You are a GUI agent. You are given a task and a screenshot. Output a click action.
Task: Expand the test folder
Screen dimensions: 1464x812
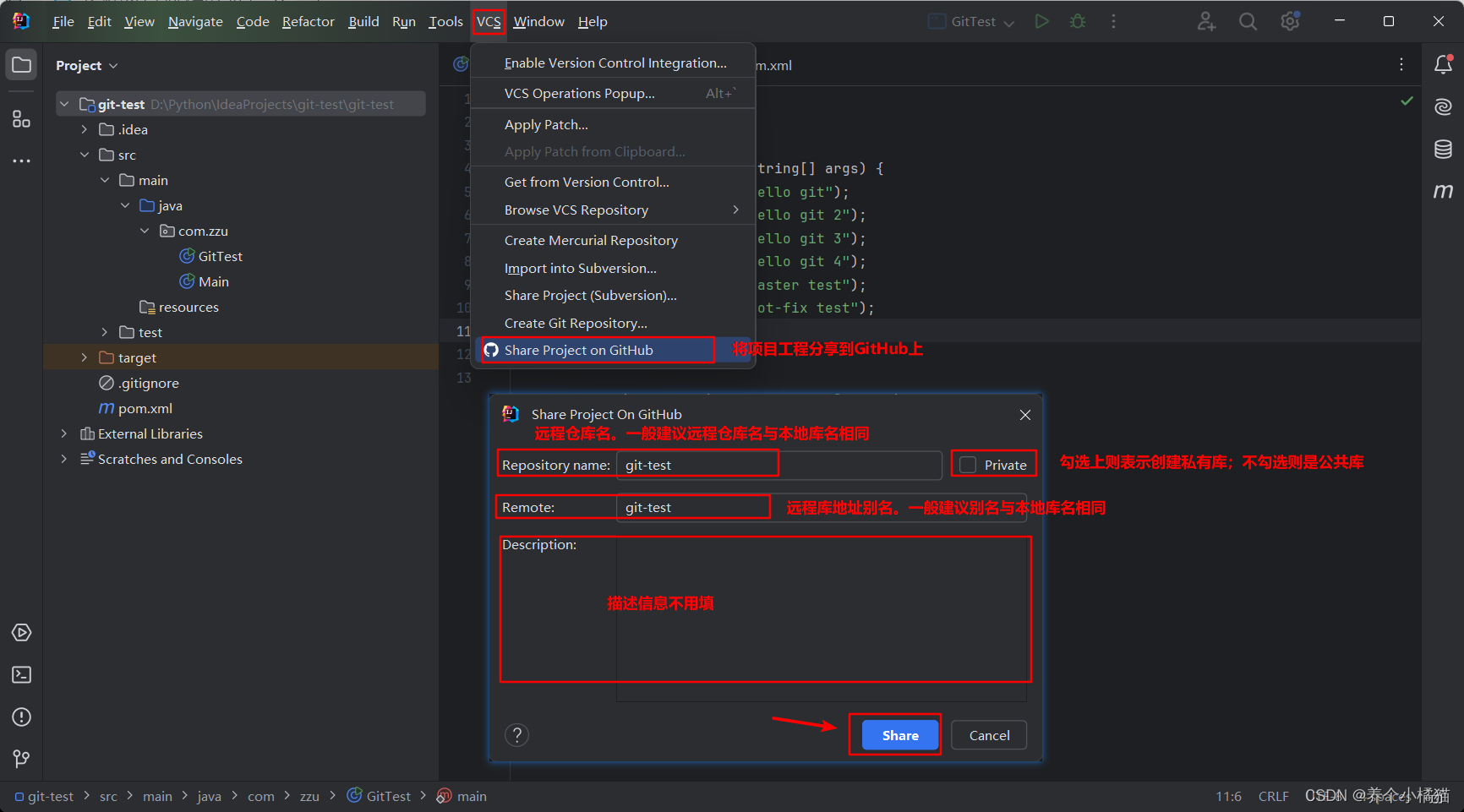click(105, 332)
